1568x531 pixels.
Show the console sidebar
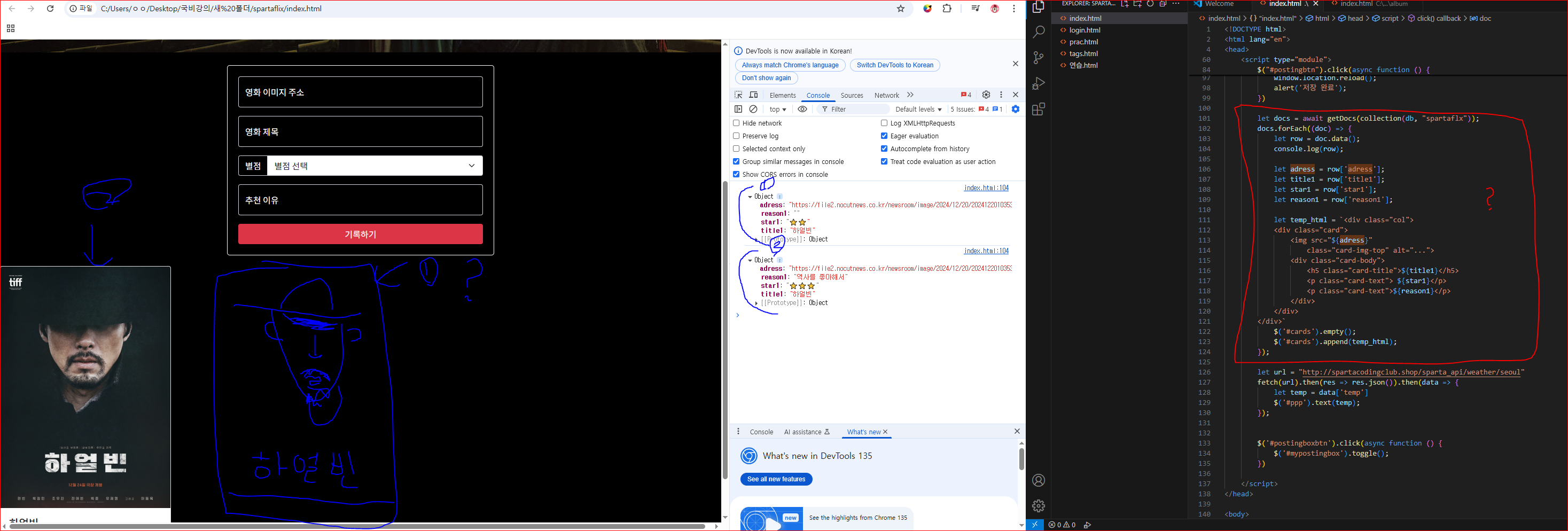pos(738,109)
